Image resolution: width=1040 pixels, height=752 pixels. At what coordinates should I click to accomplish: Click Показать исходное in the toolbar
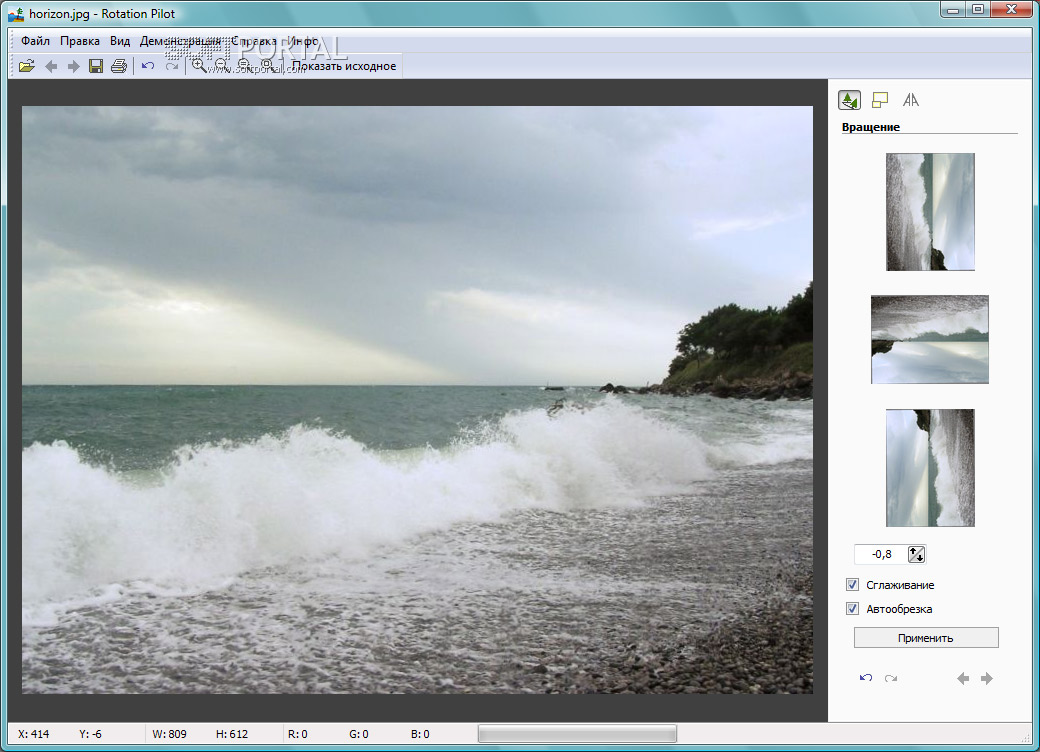(344, 66)
